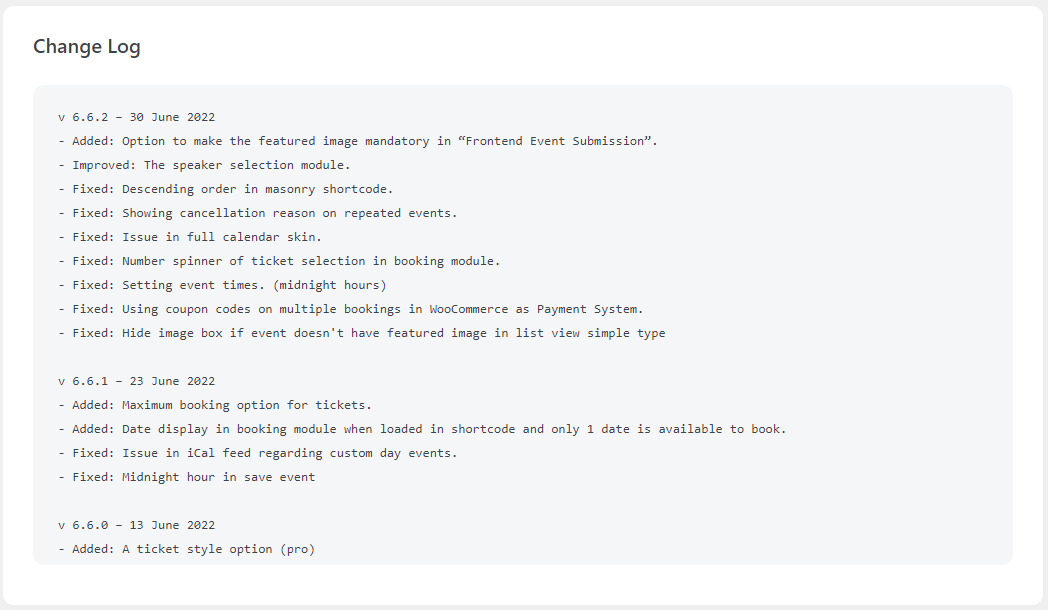The height and width of the screenshot is (610, 1048).
Task: Select the v 6.6.2 – 30 June 2022 line
Action: point(137,117)
